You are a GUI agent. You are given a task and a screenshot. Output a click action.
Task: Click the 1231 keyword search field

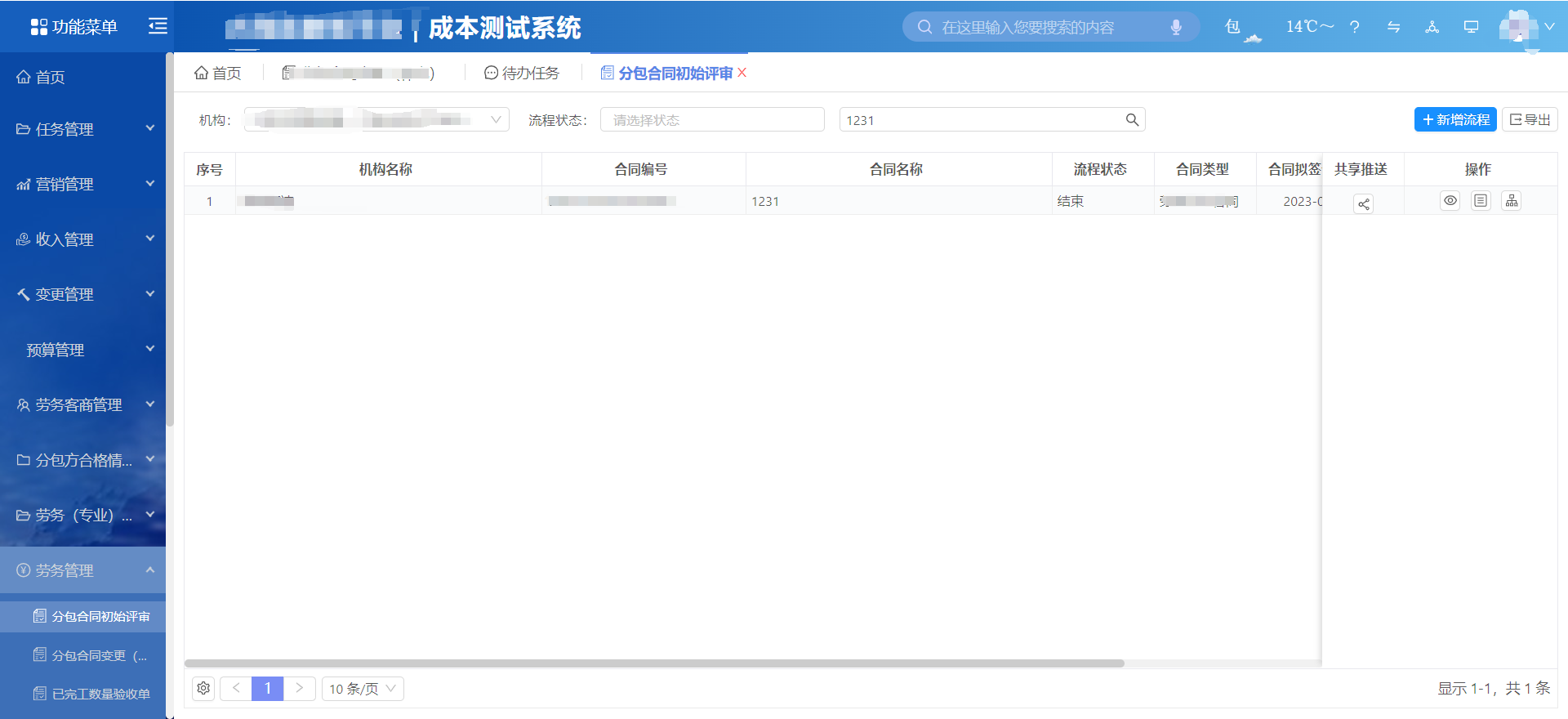pos(992,119)
